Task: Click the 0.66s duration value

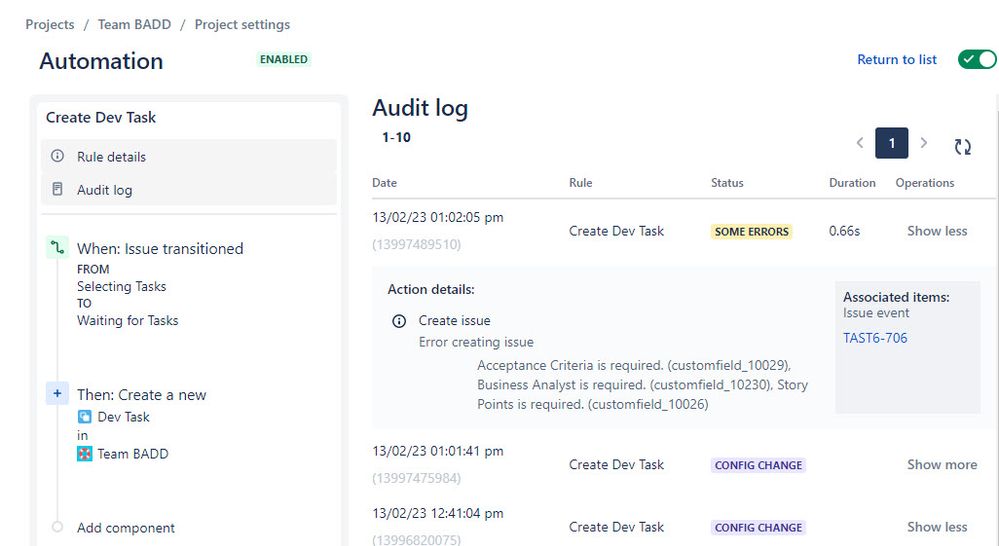Action: tap(844, 231)
